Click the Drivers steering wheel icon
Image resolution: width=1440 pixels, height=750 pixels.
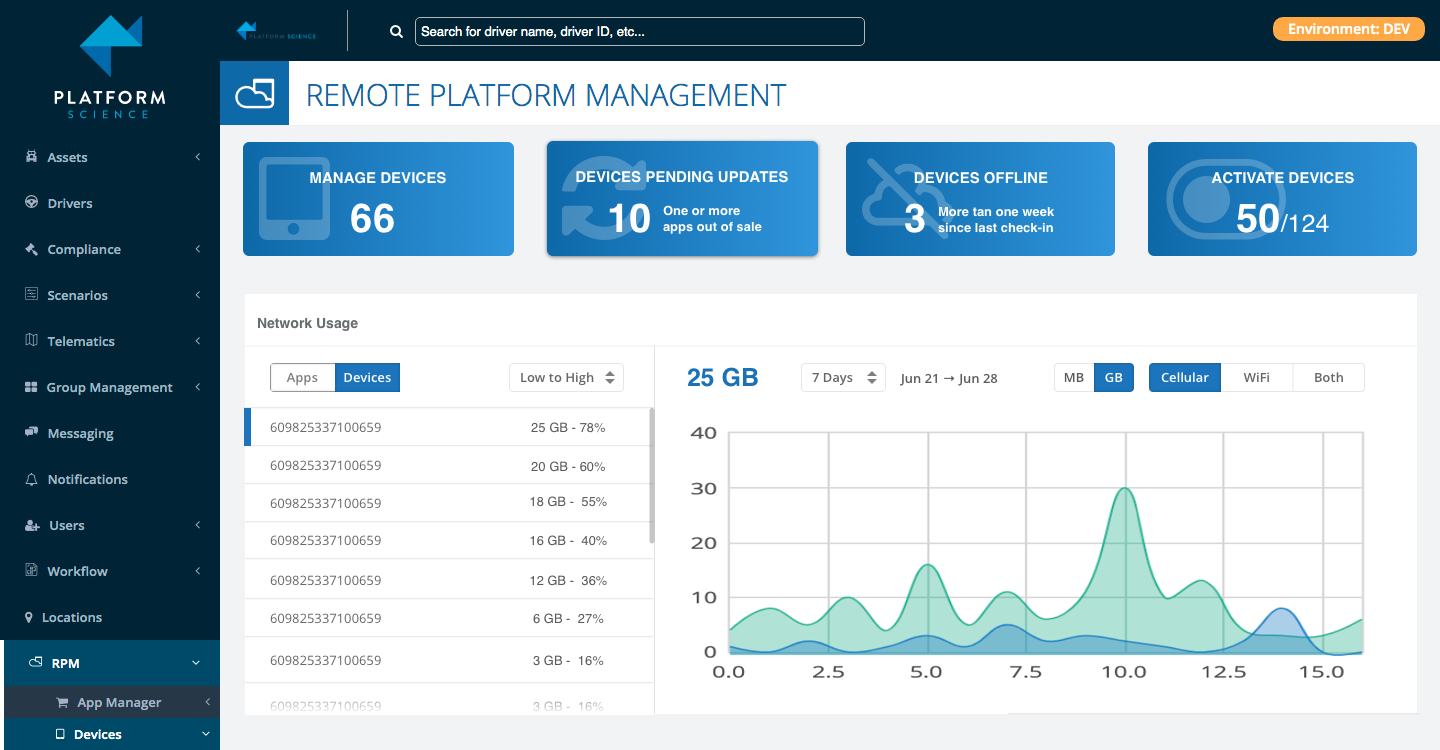(31, 203)
